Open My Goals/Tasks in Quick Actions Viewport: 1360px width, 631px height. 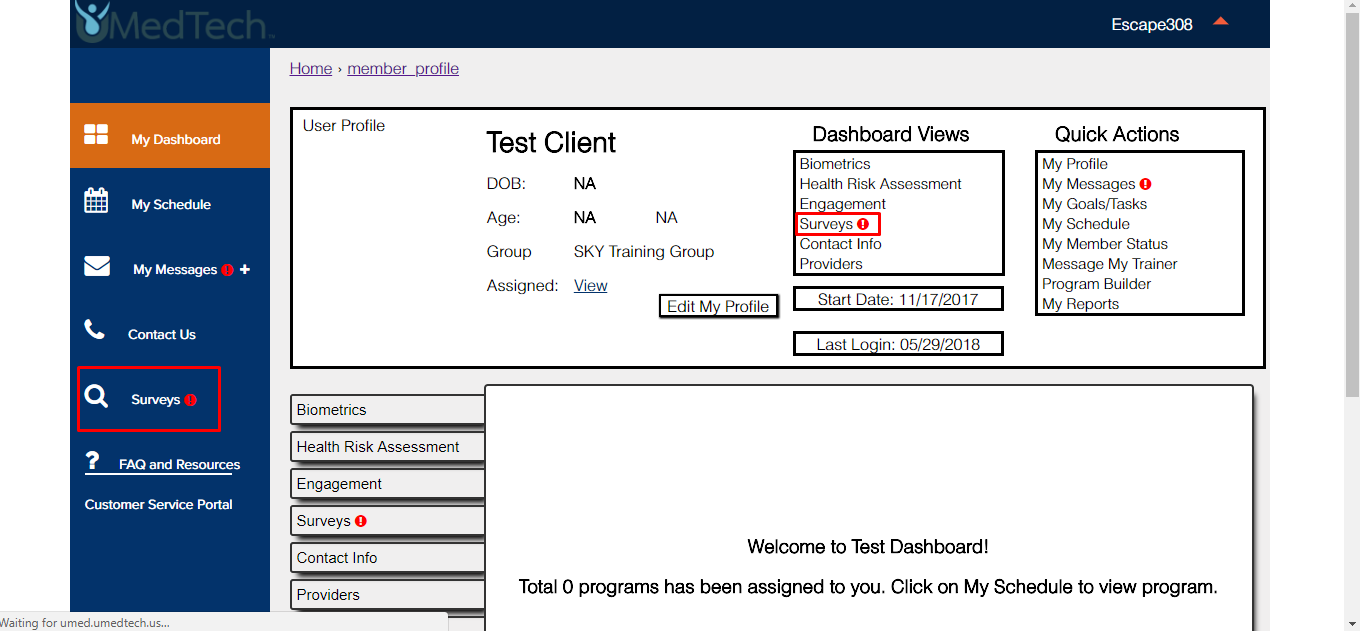coord(1095,204)
